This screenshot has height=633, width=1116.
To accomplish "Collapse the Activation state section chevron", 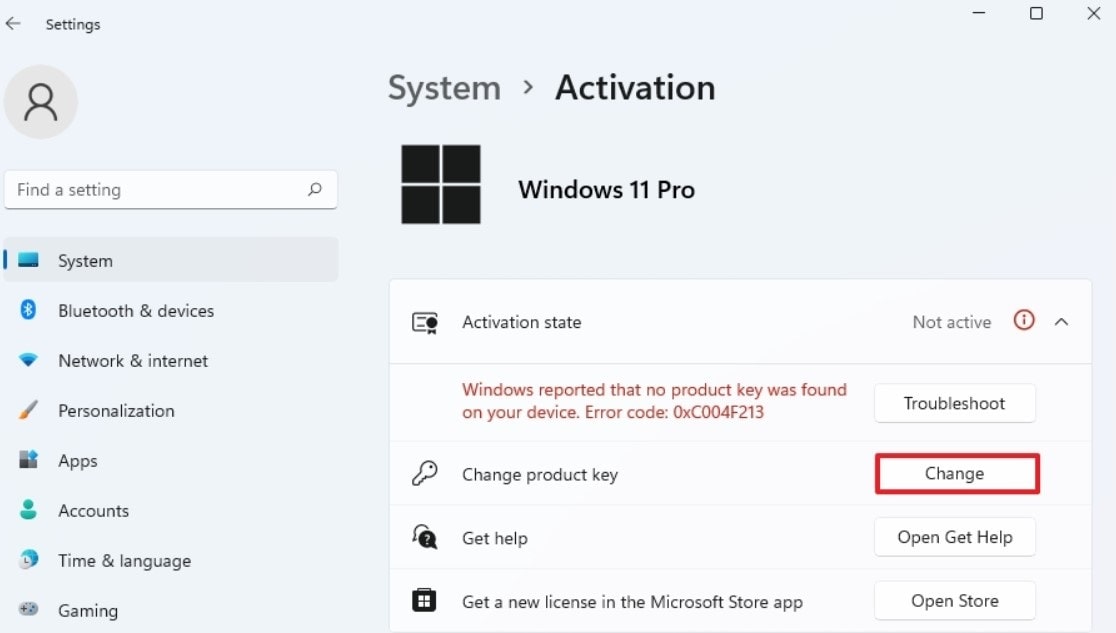I will coord(1062,322).
